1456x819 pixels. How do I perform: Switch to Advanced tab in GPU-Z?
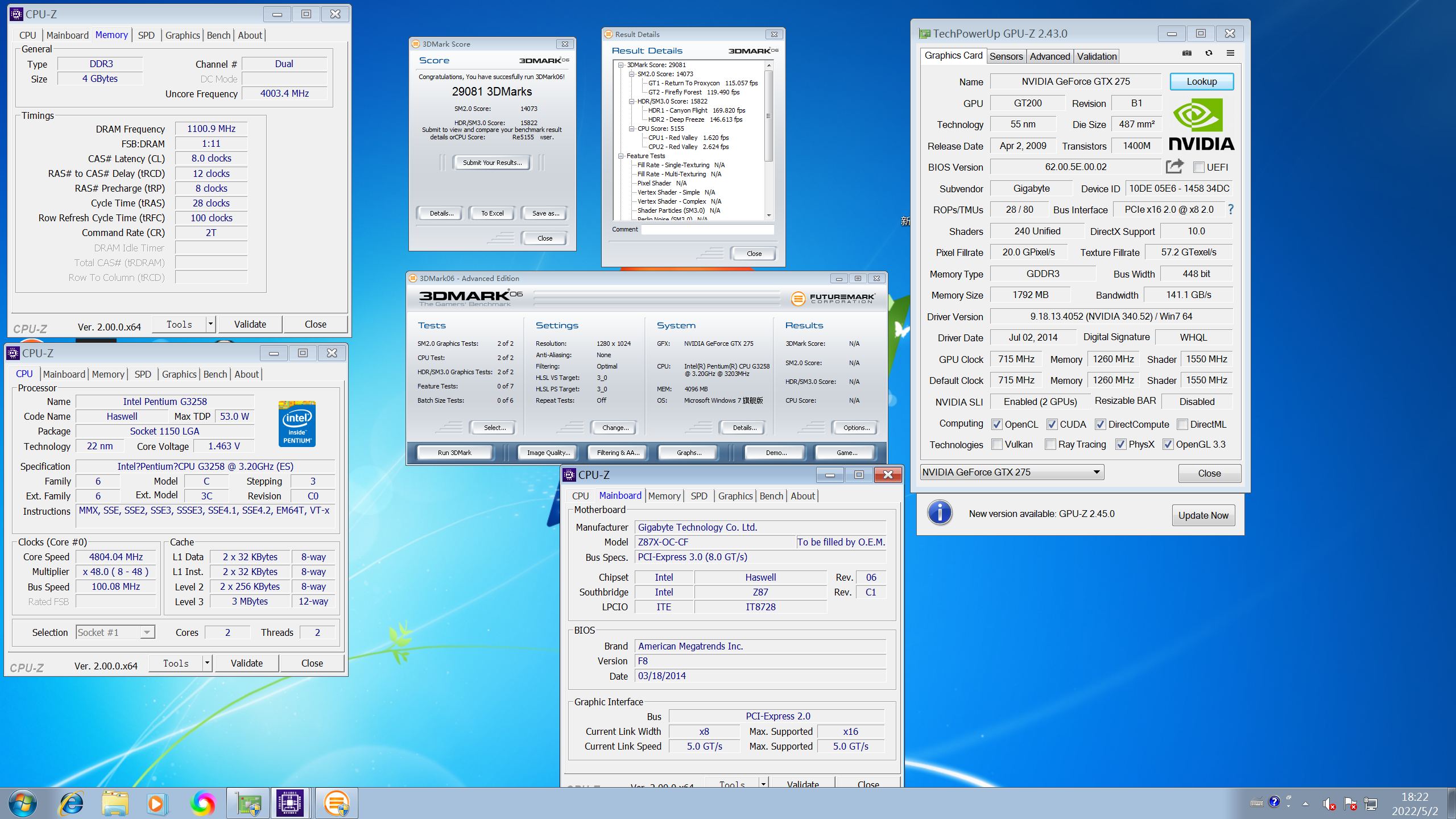(x=1049, y=56)
